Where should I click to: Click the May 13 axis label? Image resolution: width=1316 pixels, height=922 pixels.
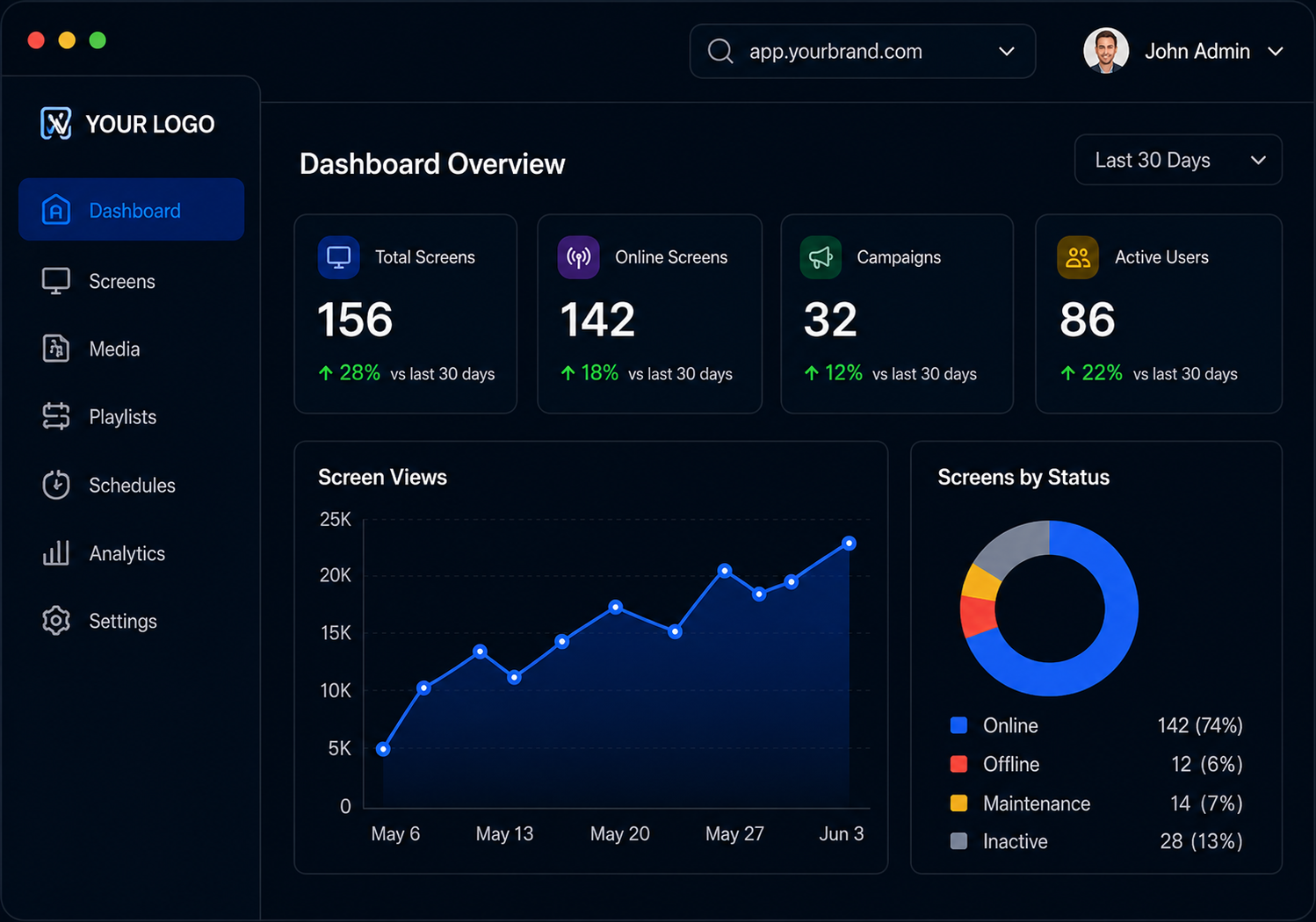[504, 833]
